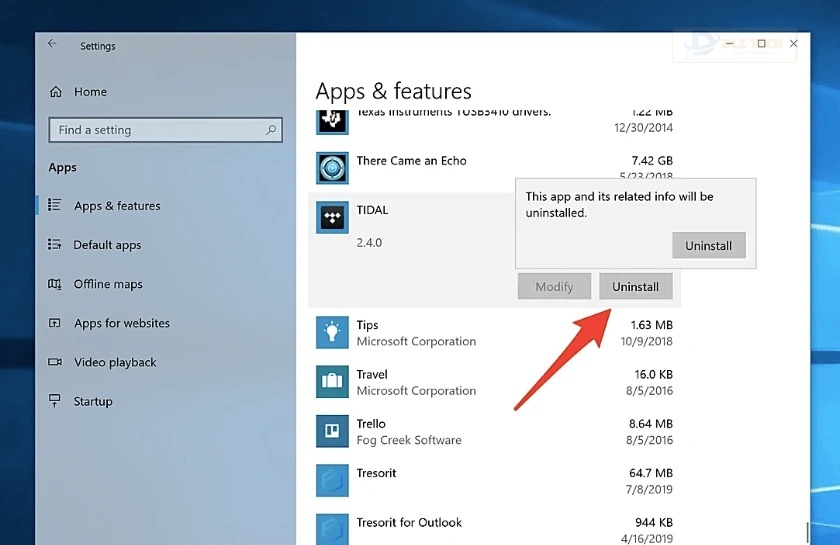Screen dimensions: 840x545
Task: Click the search magnifier icon
Action: (270, 130)
